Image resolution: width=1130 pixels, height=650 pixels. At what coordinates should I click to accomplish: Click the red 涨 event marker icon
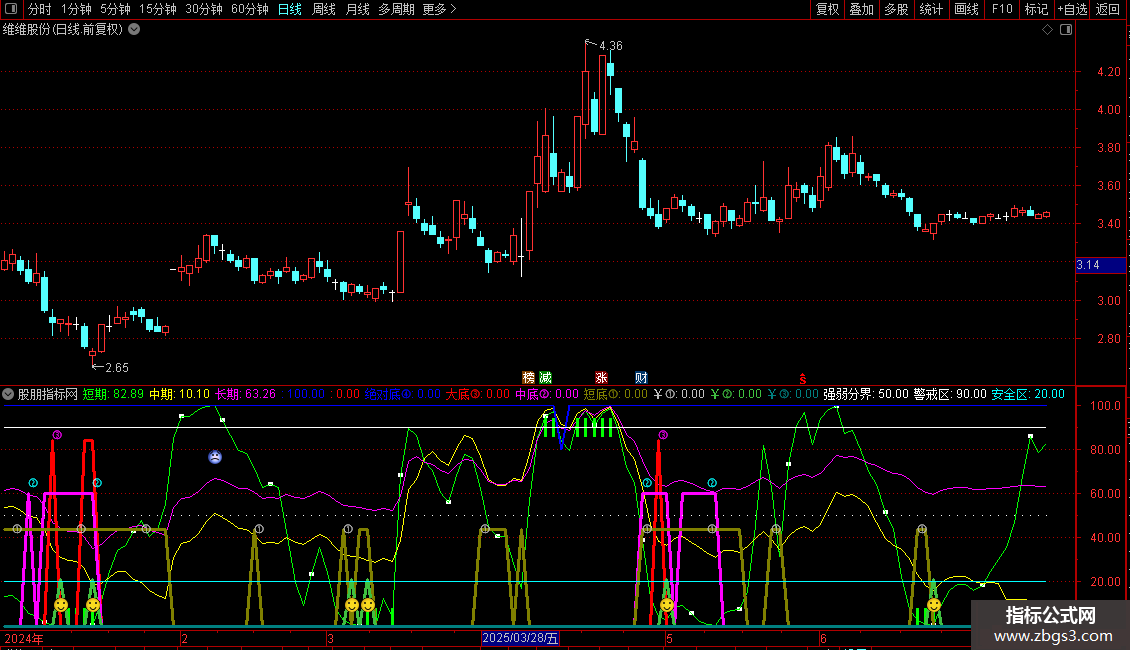coord(602,378)
